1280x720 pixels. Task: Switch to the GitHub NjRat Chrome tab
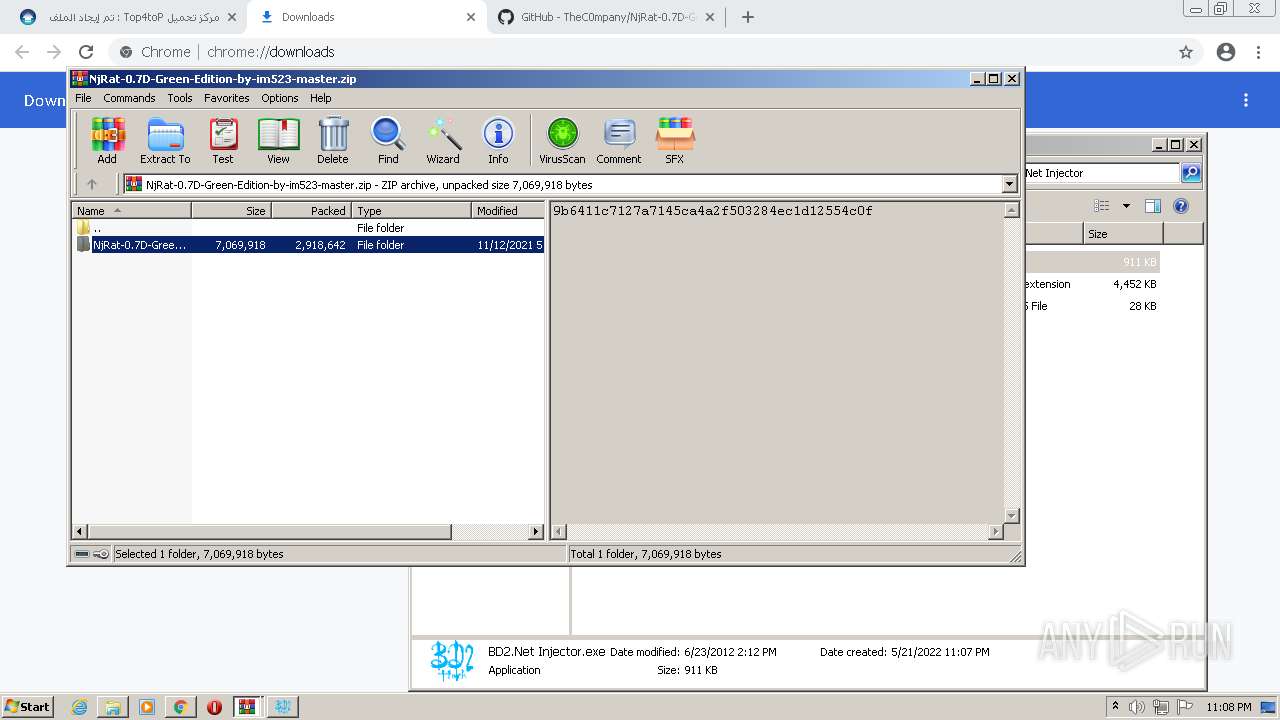[x=606, y=17]
